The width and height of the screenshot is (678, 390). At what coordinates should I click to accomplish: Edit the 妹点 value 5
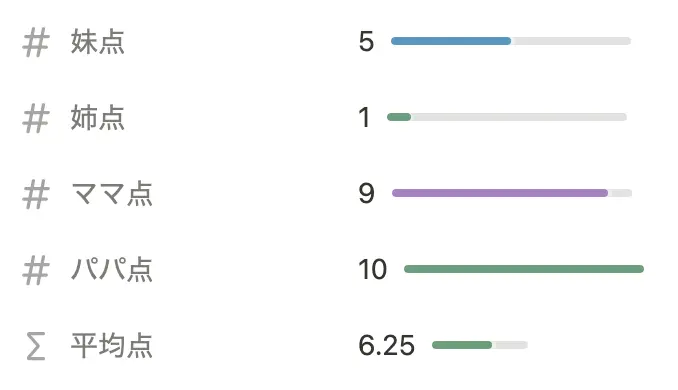point(366,42)
